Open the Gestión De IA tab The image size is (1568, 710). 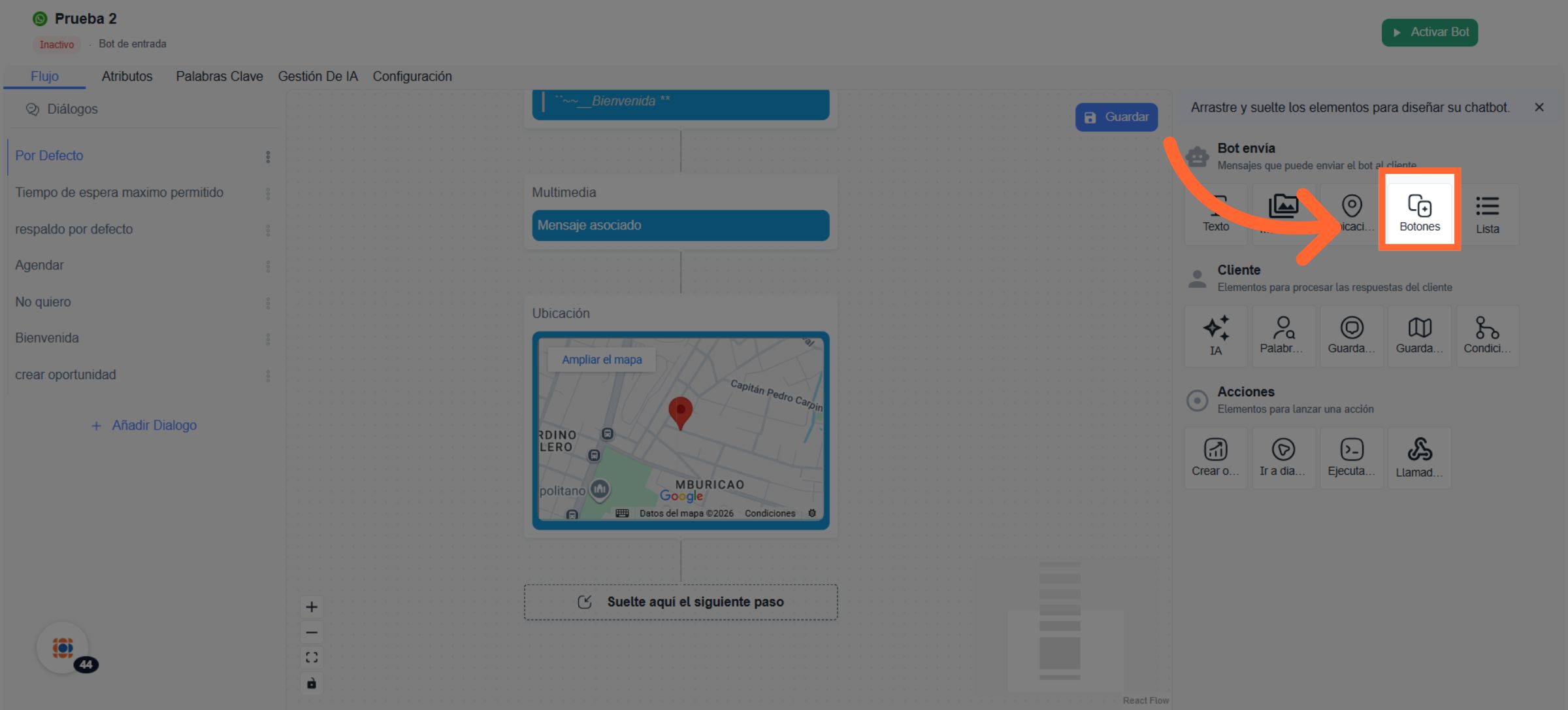click(x=318, y=76)
